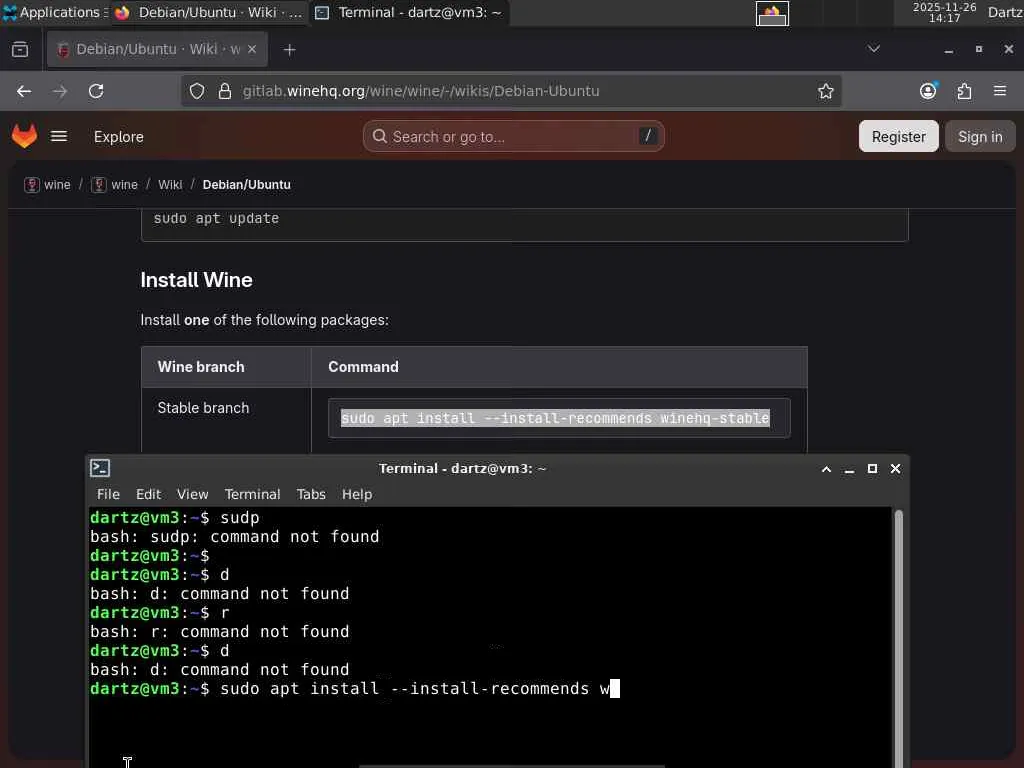Click the terminal vertical scrollbar
The height and width of the screenshot is (768, 1024).
click(899, 637)
